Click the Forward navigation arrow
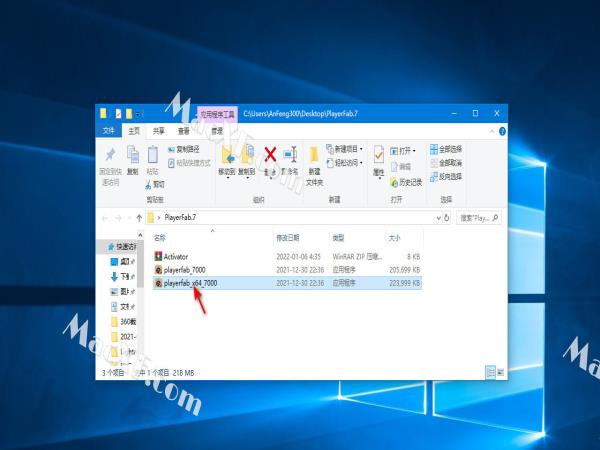The width and height of the screenshot is (600, 450). [118, 218]
